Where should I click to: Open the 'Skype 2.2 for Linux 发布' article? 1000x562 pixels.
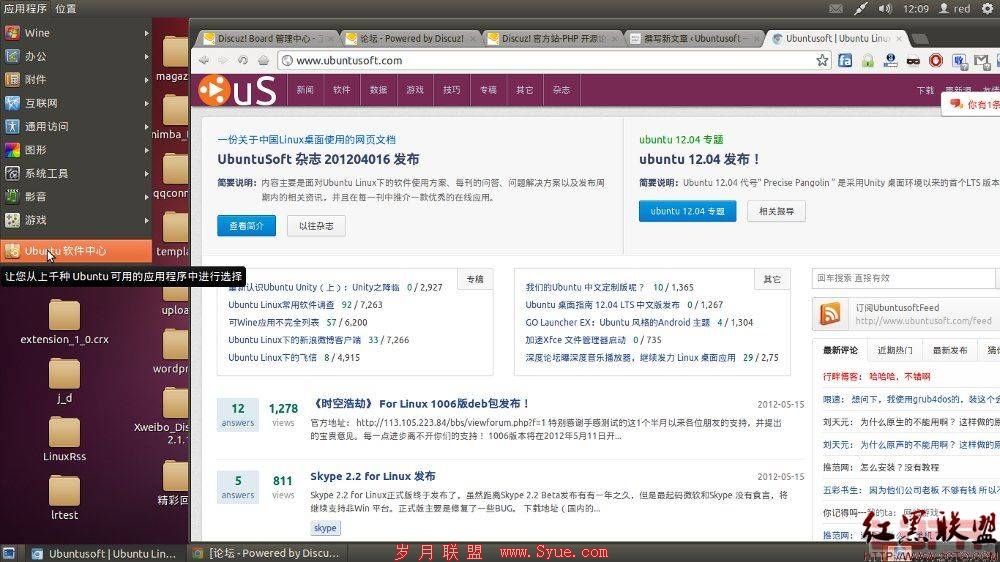[x=372, y=477]
